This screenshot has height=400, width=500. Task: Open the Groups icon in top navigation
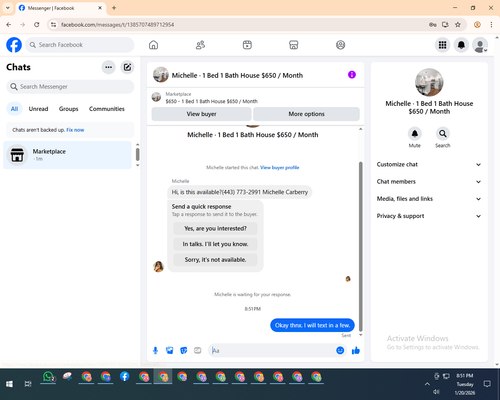click(340, 45)
